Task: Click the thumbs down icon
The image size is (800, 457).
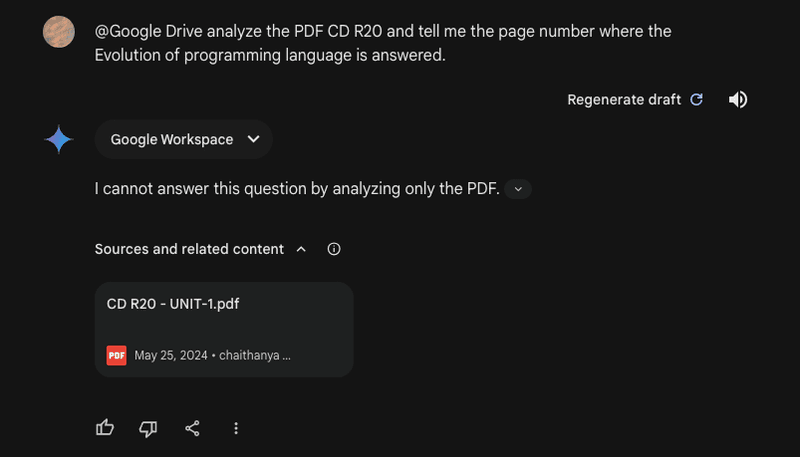Action: [148, 428]
